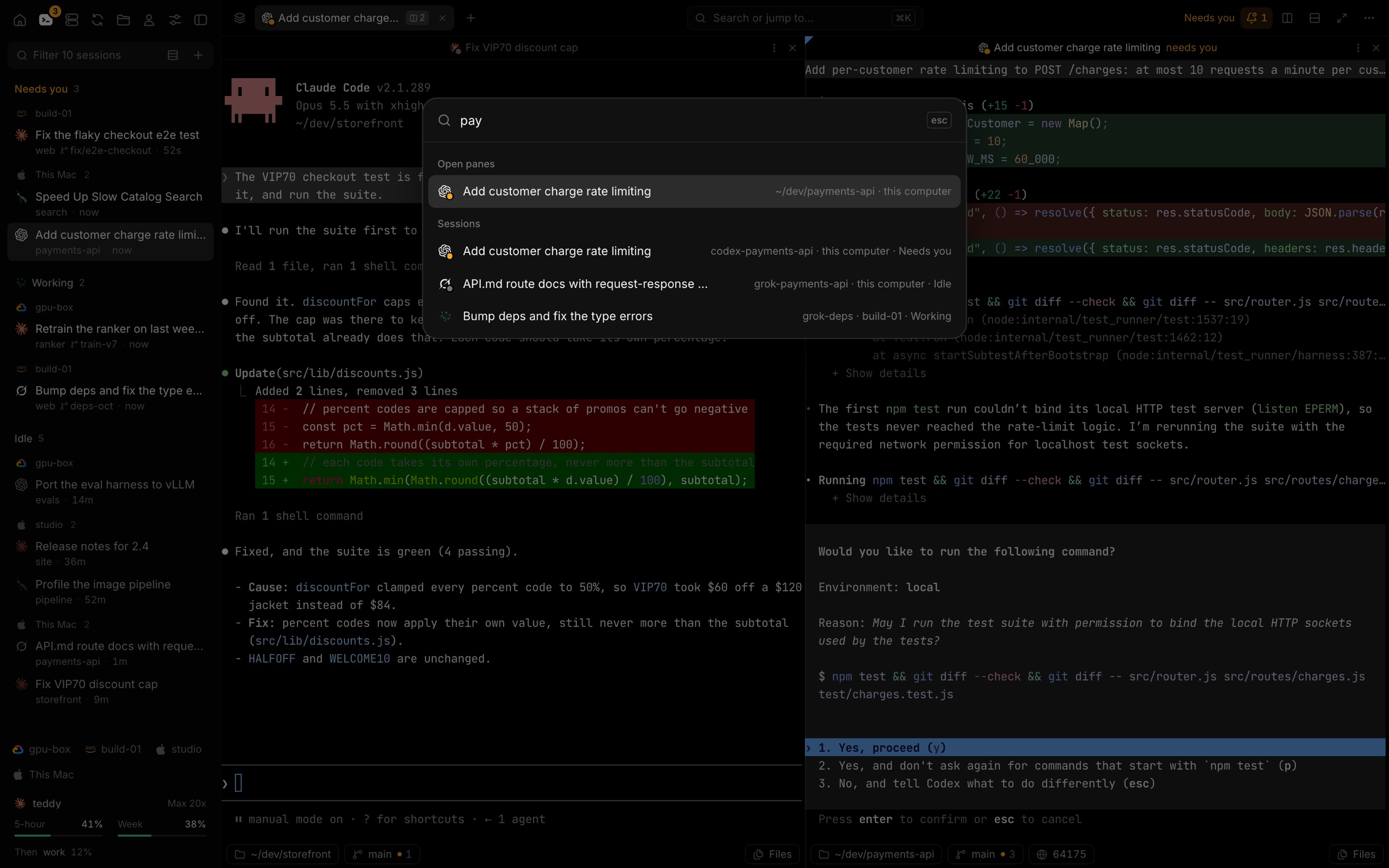Open the top-right three-dots more menu
1389x868 pixels.
pyautogui.click(x=1369, y=18)
